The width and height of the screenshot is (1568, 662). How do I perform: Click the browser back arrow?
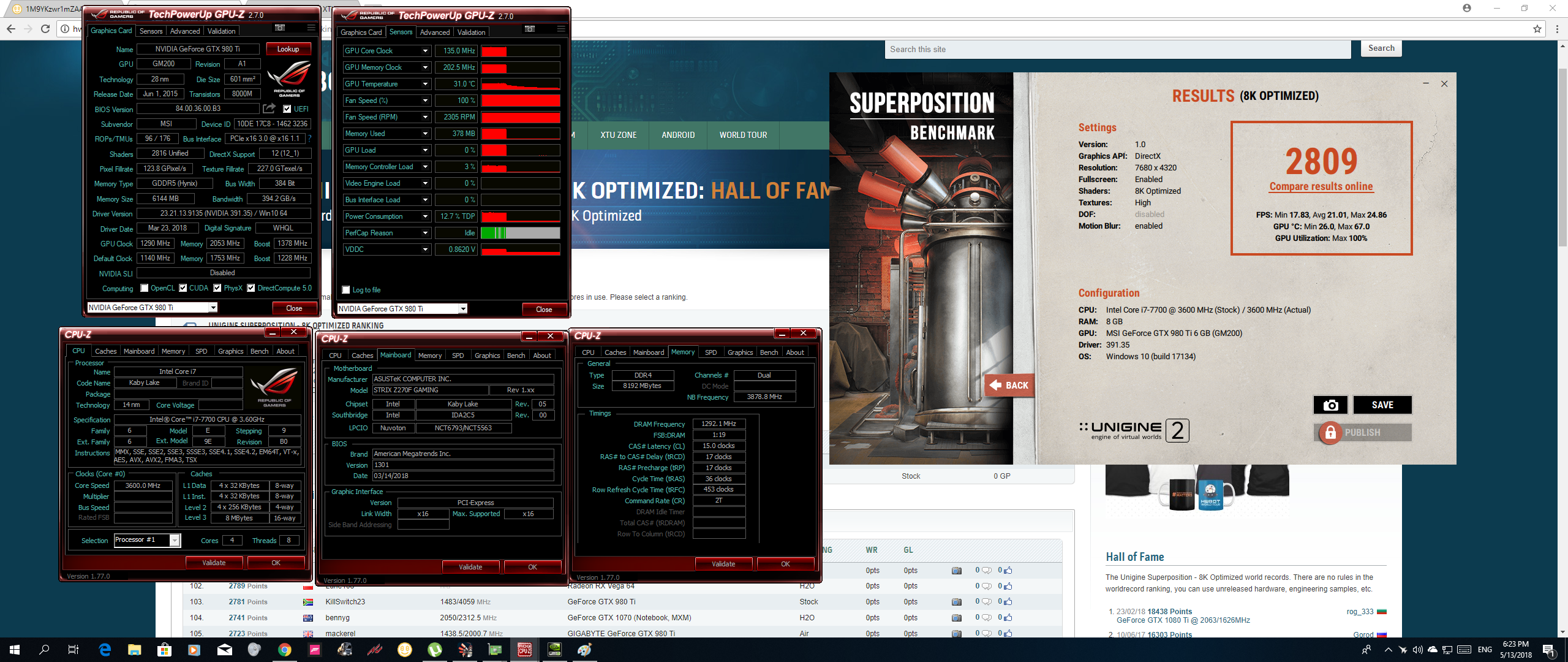pos(10,29)
